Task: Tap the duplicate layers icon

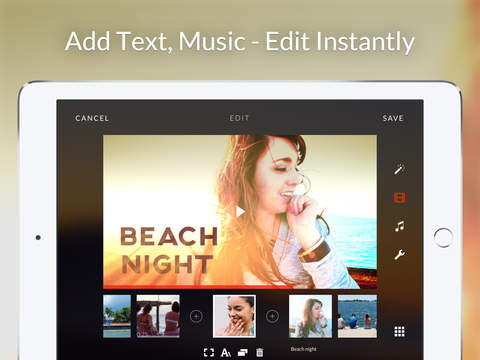Action: click(243, 352)
